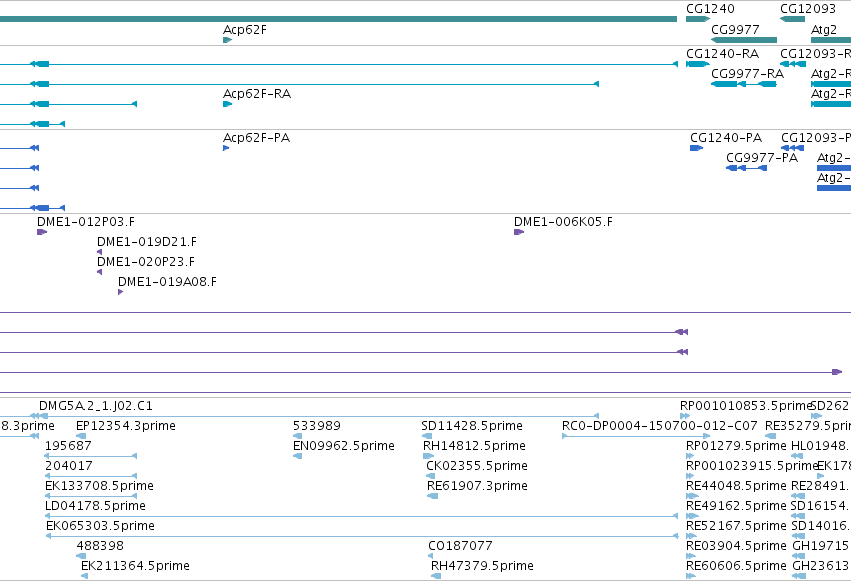Click the RP001023915.5prime label
The height and width of the screenshot is (581, 851).
[x=752, y=466]
